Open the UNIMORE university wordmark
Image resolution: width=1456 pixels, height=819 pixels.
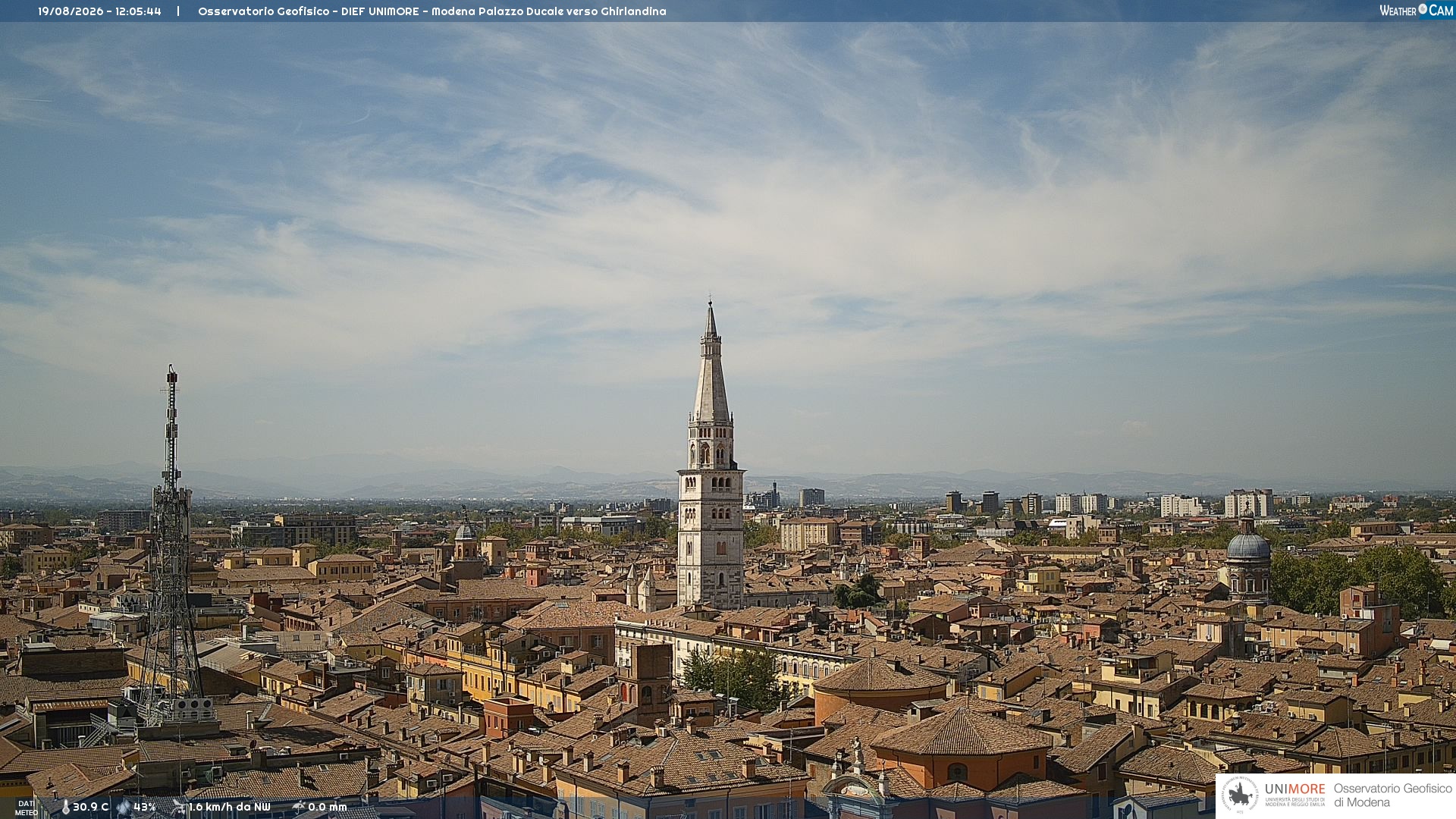(1295, 794)
